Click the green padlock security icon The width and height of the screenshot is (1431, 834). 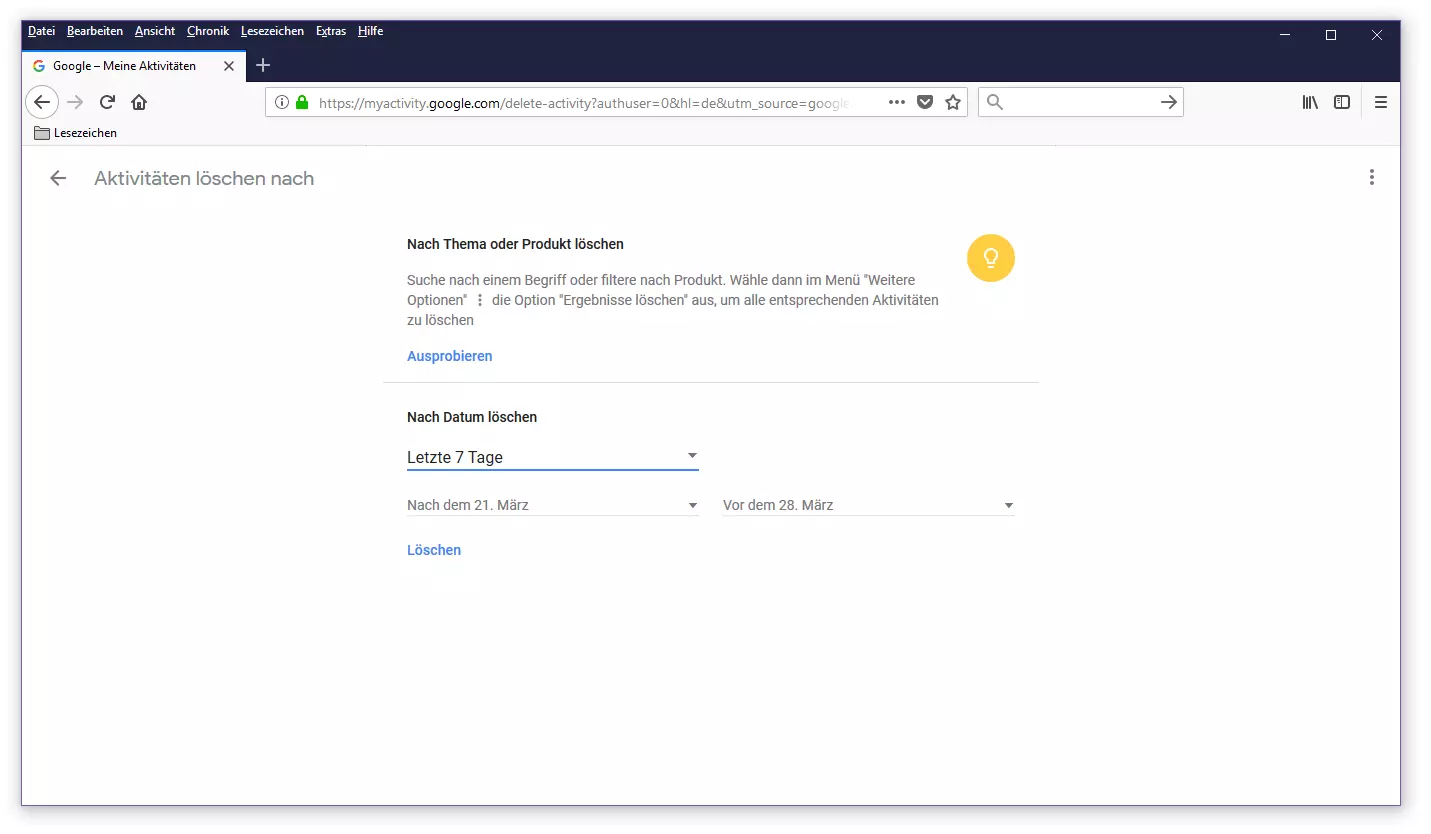pyautogui.click(x=302, y=102)
